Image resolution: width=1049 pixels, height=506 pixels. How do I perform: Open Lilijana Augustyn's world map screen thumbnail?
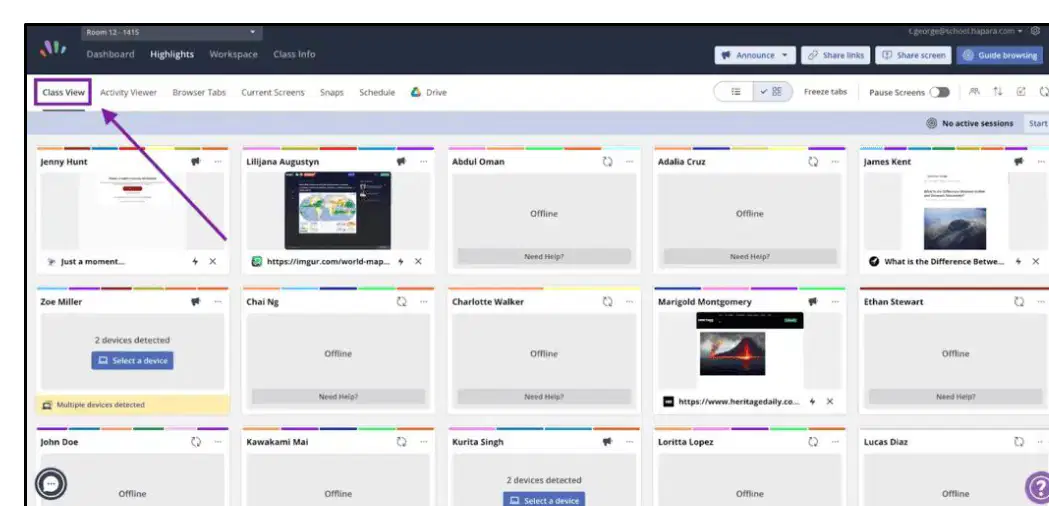pyautogui.click(x=338, y=210)
